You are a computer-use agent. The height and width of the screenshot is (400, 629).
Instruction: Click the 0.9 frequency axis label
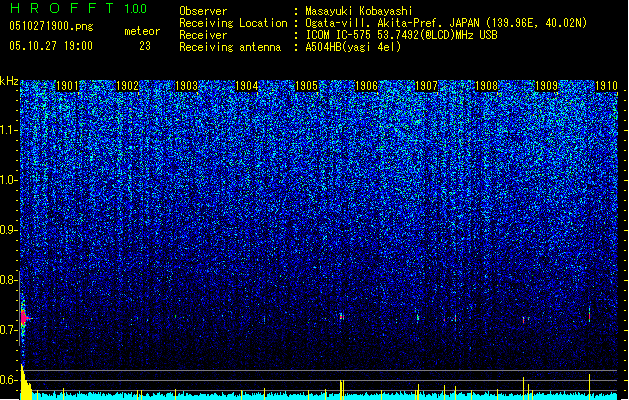point(8,230)
